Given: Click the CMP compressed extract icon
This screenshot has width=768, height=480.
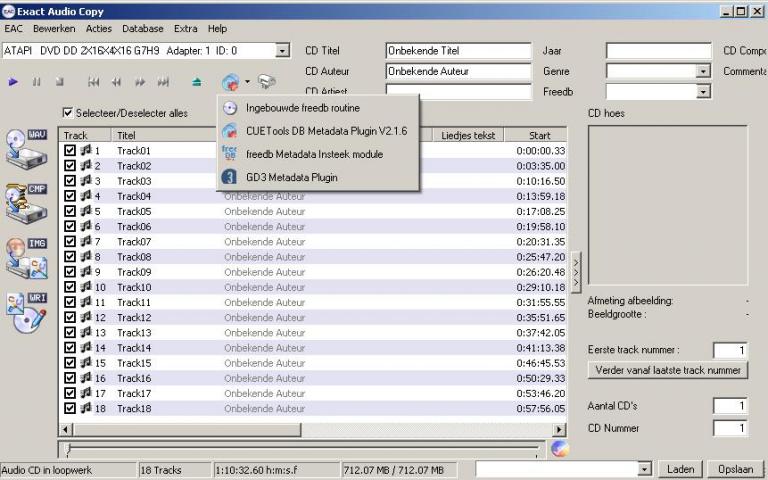Looking at the screenshot, I should click(x=27, y=202).
